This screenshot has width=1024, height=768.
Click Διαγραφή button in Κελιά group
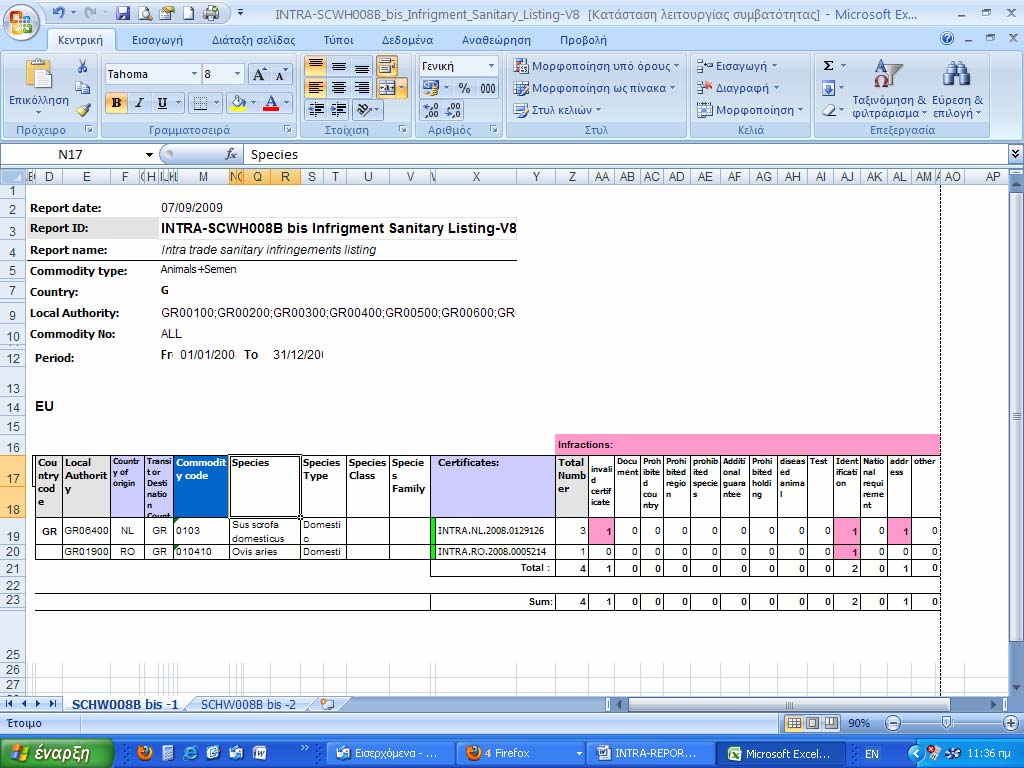(738, 88)
